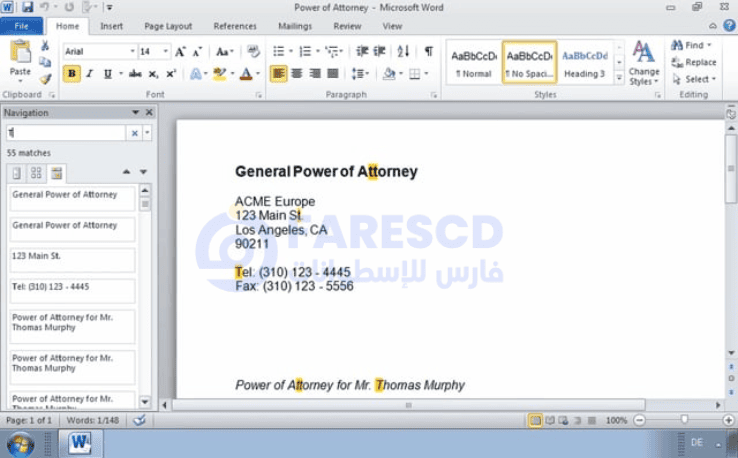Image resolution: width=738 pixels, height=458 pixels.
Task: Decrease the paragraph indent
Action: coord(362,51)
